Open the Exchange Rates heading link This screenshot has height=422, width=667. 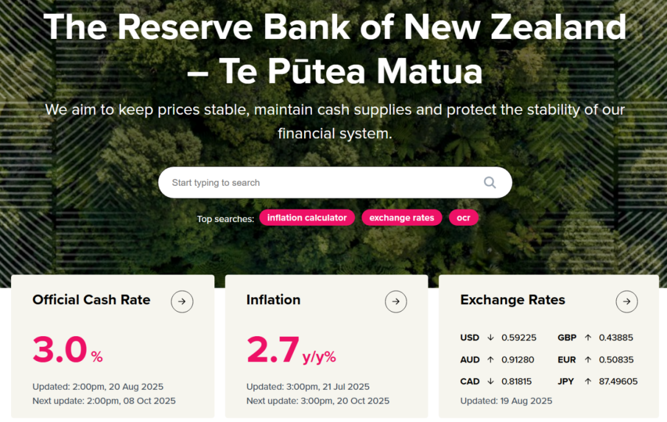(x=513, y=300)
